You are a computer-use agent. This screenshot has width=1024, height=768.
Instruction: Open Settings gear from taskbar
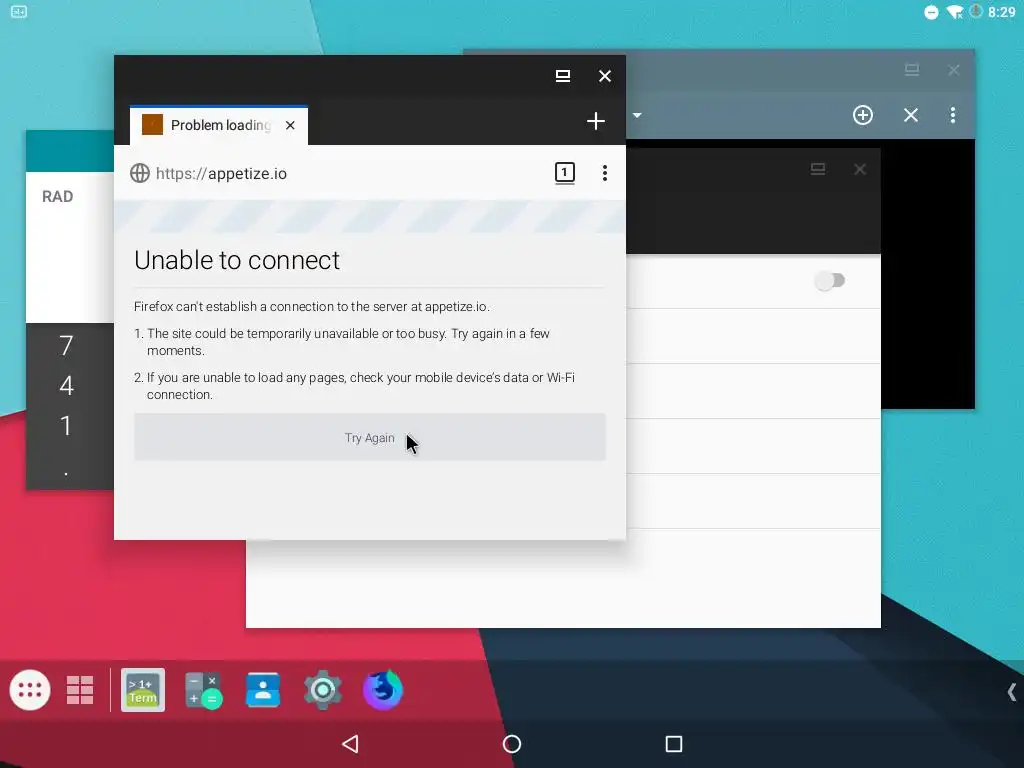(x=323, y=690)
